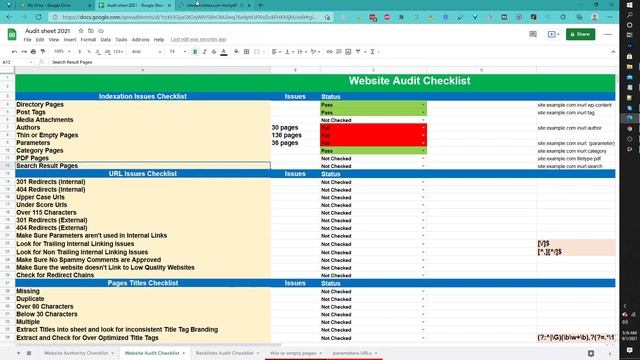Screen dimensions: 640x360
Task: Open the zoom level dropdown
Action: [x=62, y=52]
